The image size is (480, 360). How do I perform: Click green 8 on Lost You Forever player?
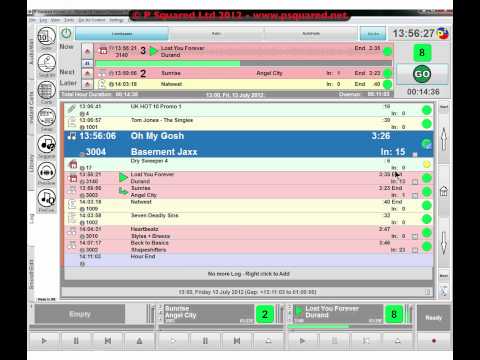pos(394,314)
